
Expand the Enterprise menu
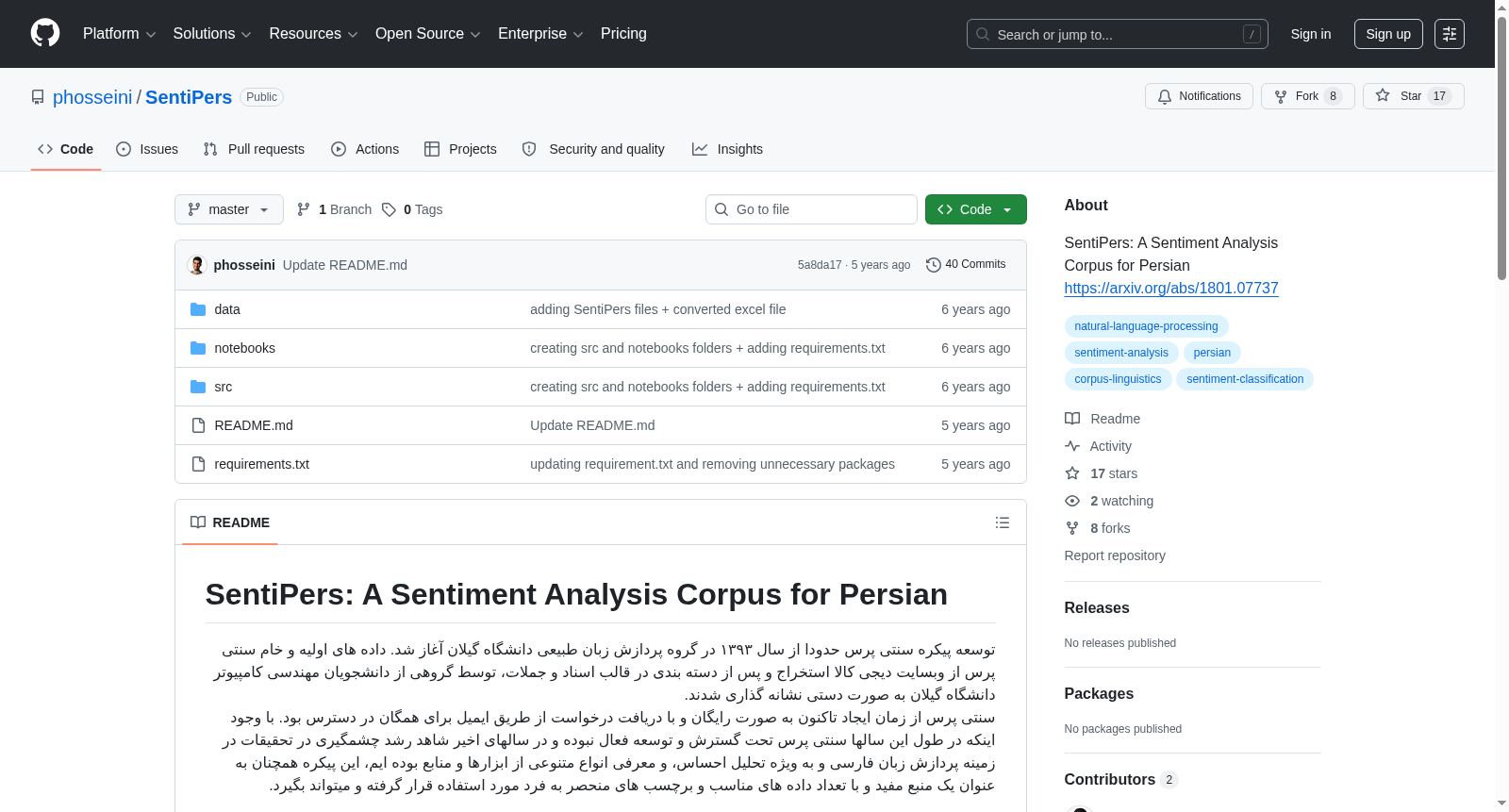tap(540, 34)
